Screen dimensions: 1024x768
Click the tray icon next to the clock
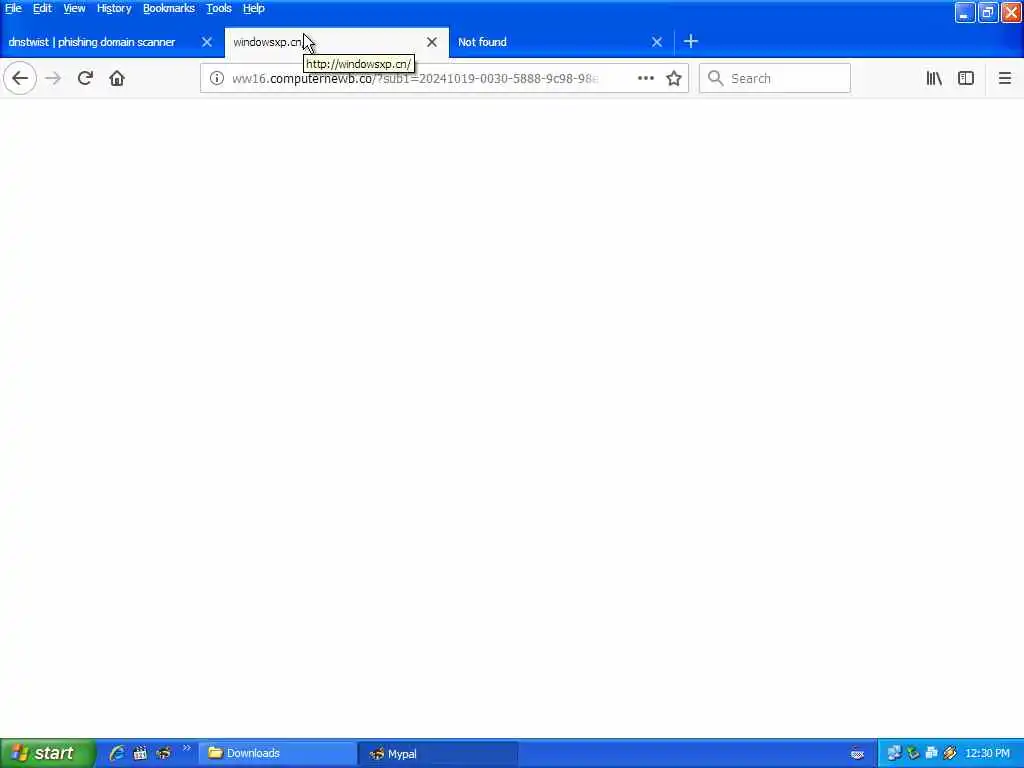tap(950, 754)
